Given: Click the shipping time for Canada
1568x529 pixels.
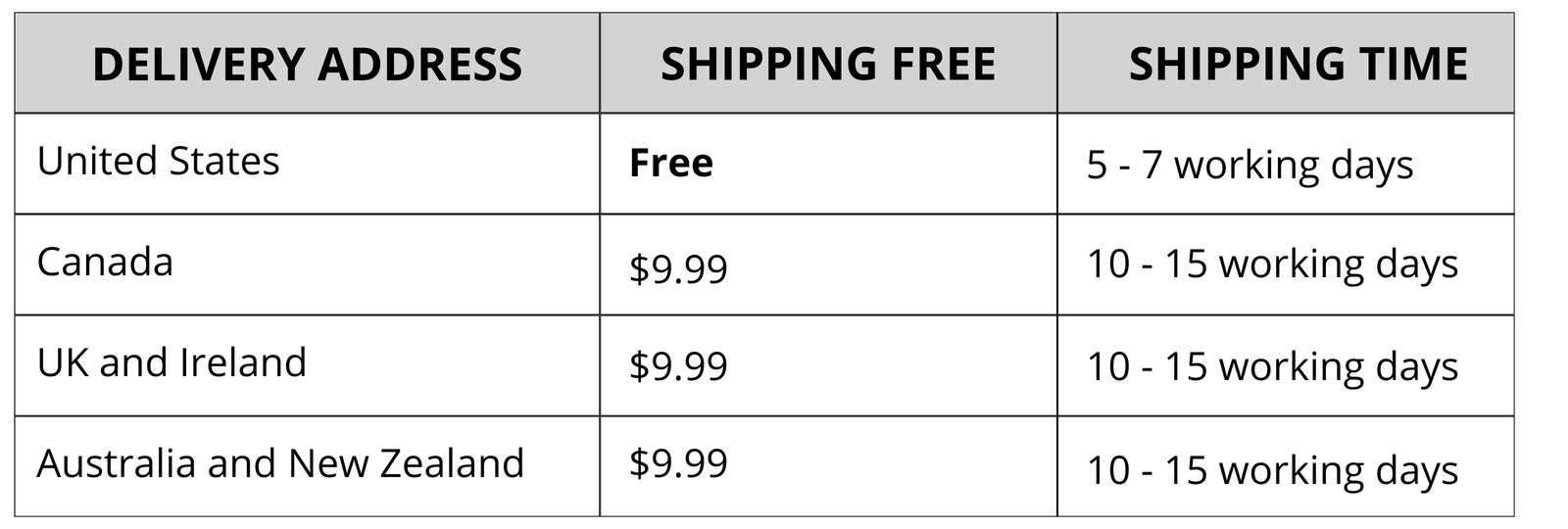Looking at the screenshot, I should (1272, 265).
